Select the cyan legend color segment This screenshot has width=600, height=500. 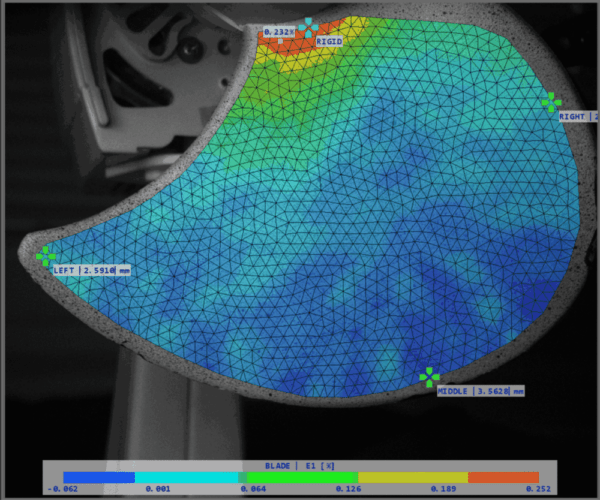[189, 478]
